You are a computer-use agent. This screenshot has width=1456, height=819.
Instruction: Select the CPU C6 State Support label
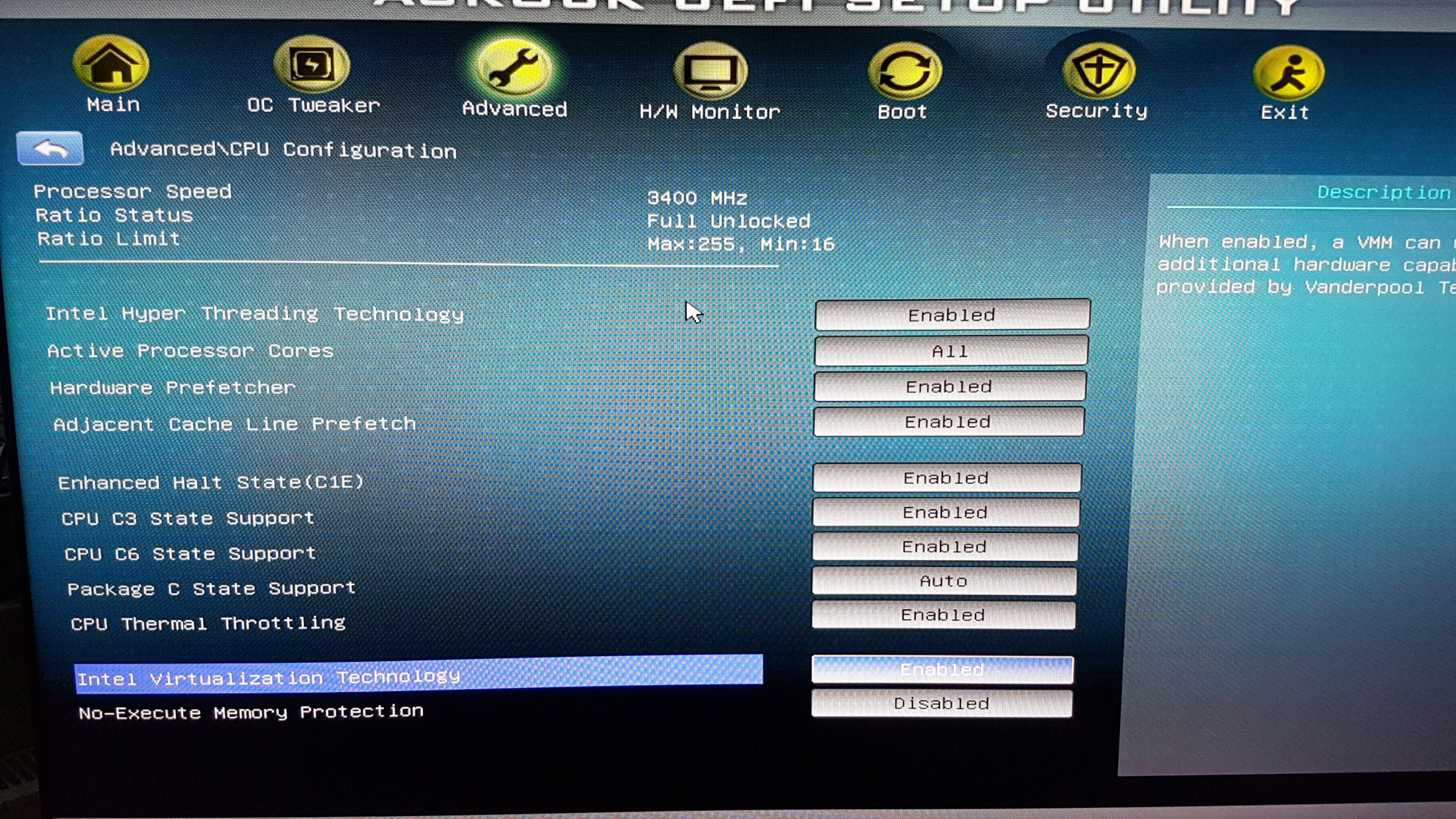(x=190, y=554)
